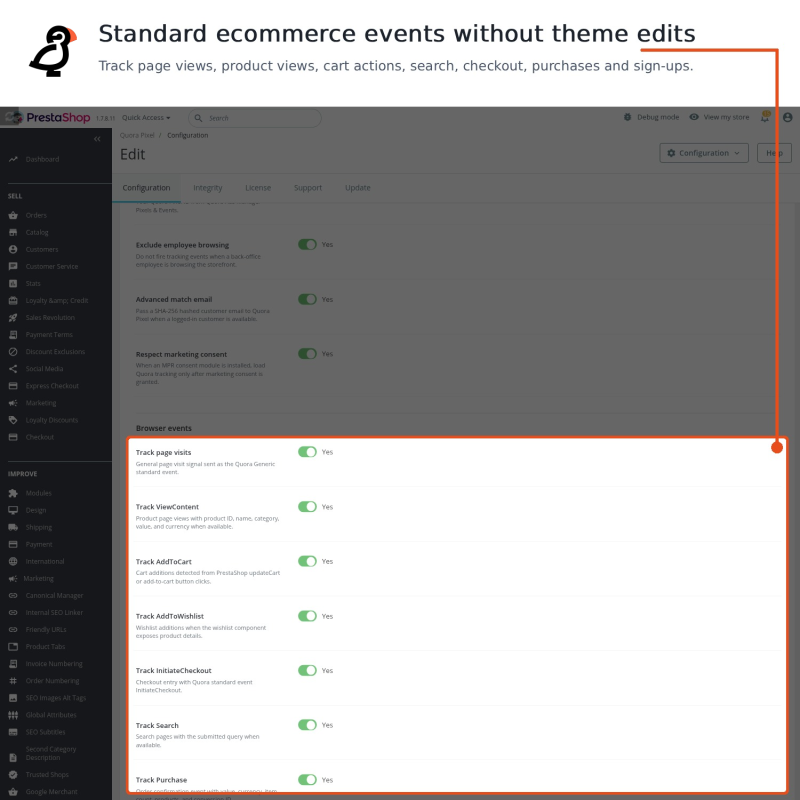The image size is (800, 800).
Task: Collapse the sidebar menu chevrons
Action: [x=97, y=139]
